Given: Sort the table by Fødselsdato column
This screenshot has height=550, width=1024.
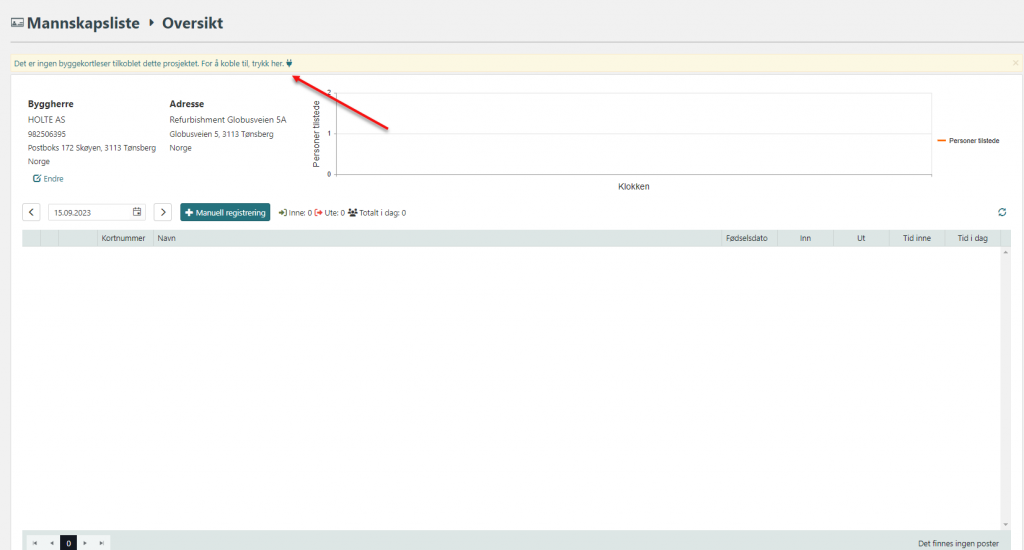Looking at the screenshot, I should click(746, 239).
